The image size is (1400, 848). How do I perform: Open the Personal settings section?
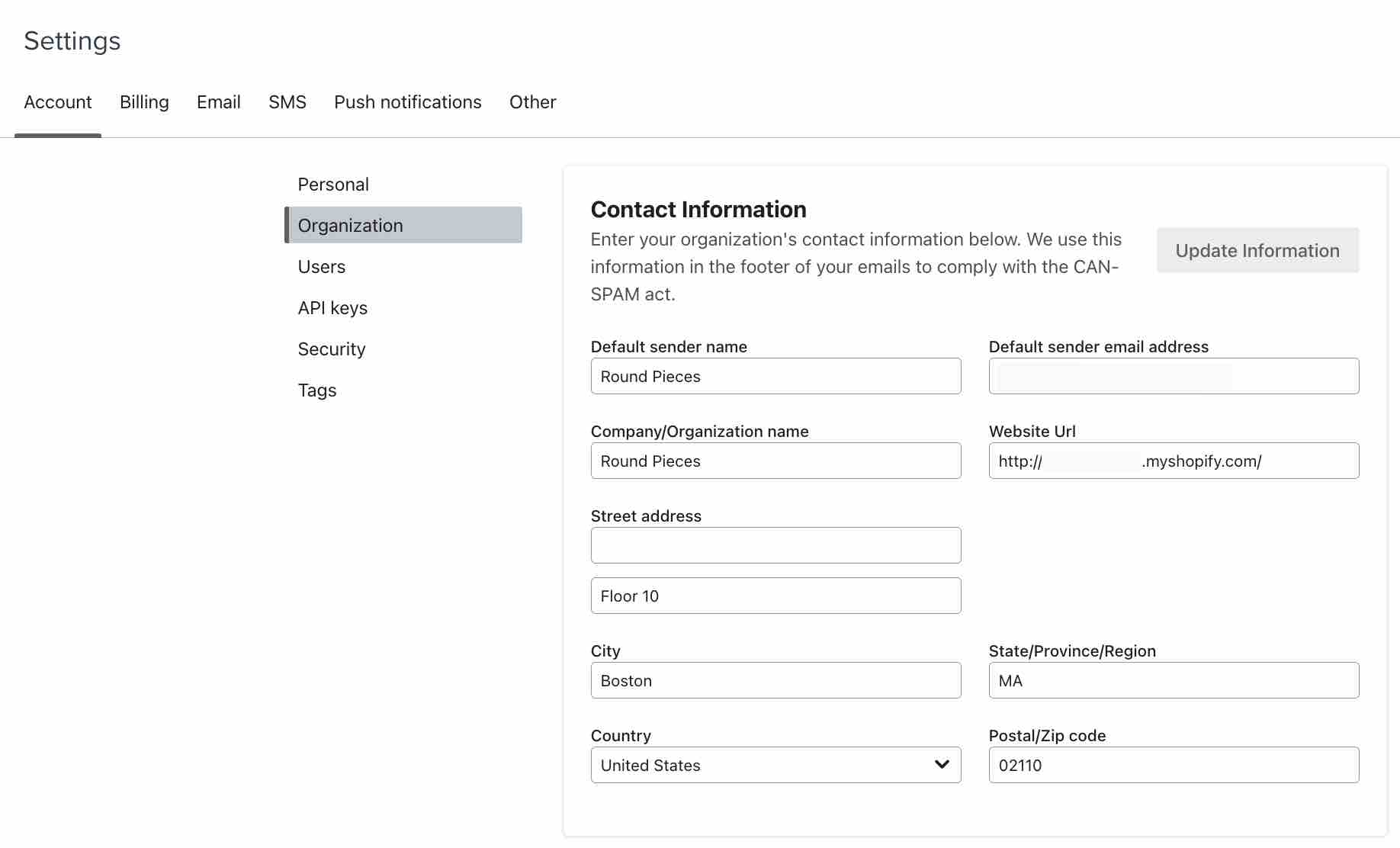click(333, 184)
